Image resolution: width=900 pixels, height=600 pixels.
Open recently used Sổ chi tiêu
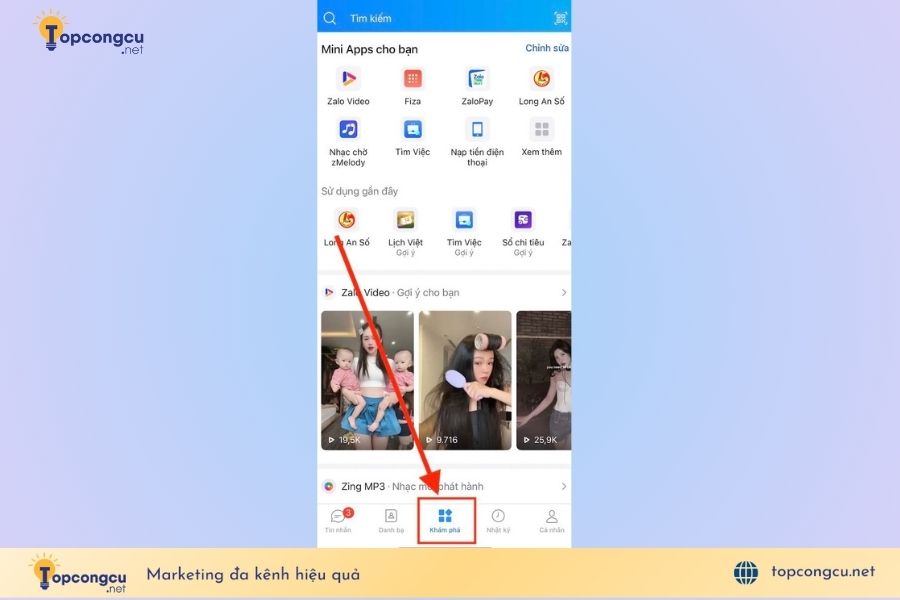tap(523, 232)
